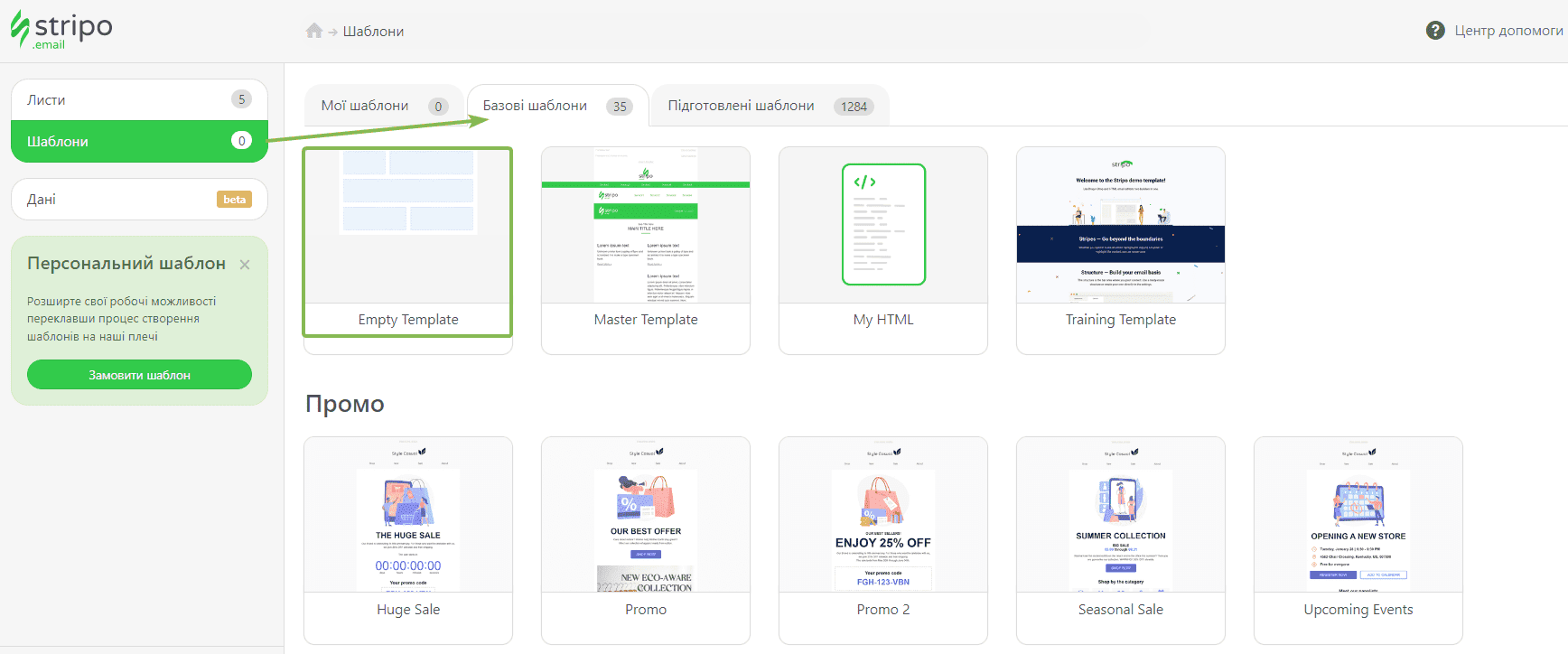Close the Персональний шаблон panel
1568x654 pixels.
[x=245, y=265]
